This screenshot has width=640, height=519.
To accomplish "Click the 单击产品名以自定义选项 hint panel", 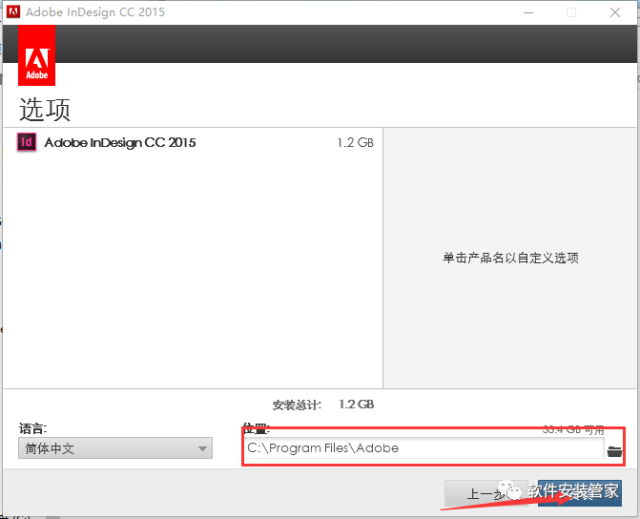I will point(510,258).
